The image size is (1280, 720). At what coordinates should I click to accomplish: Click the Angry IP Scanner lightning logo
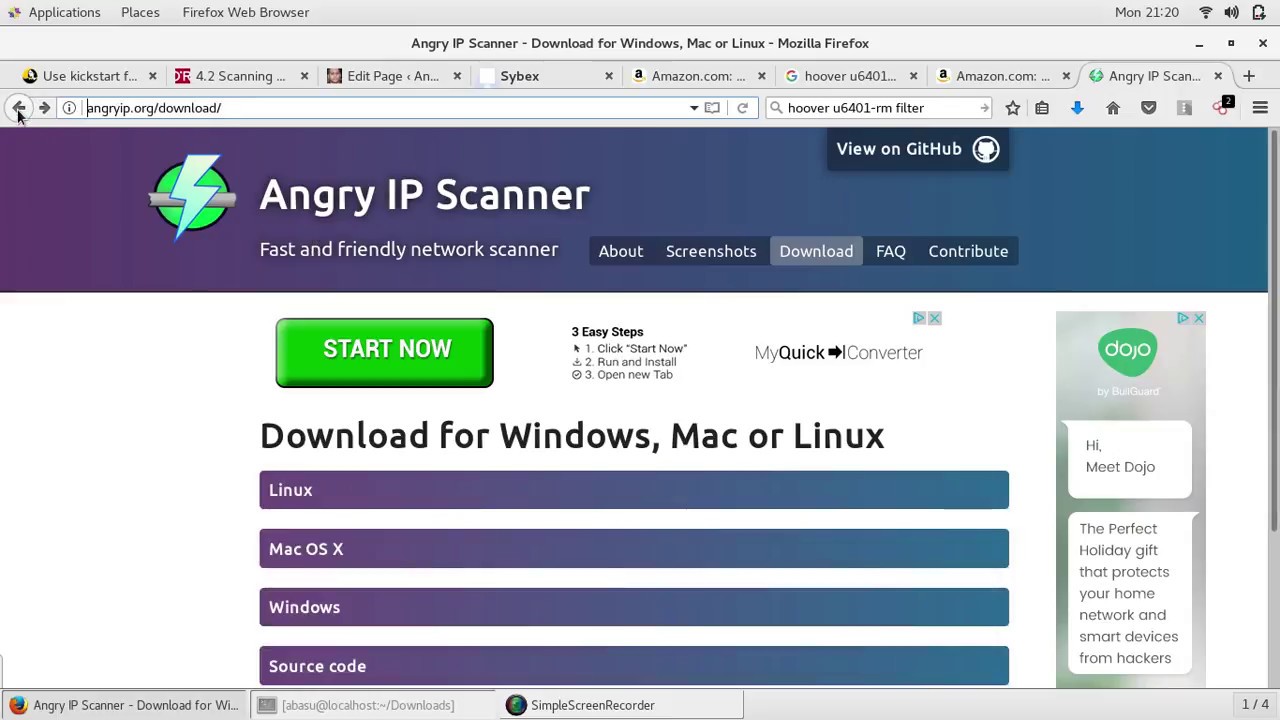click(x=192, y=197)
